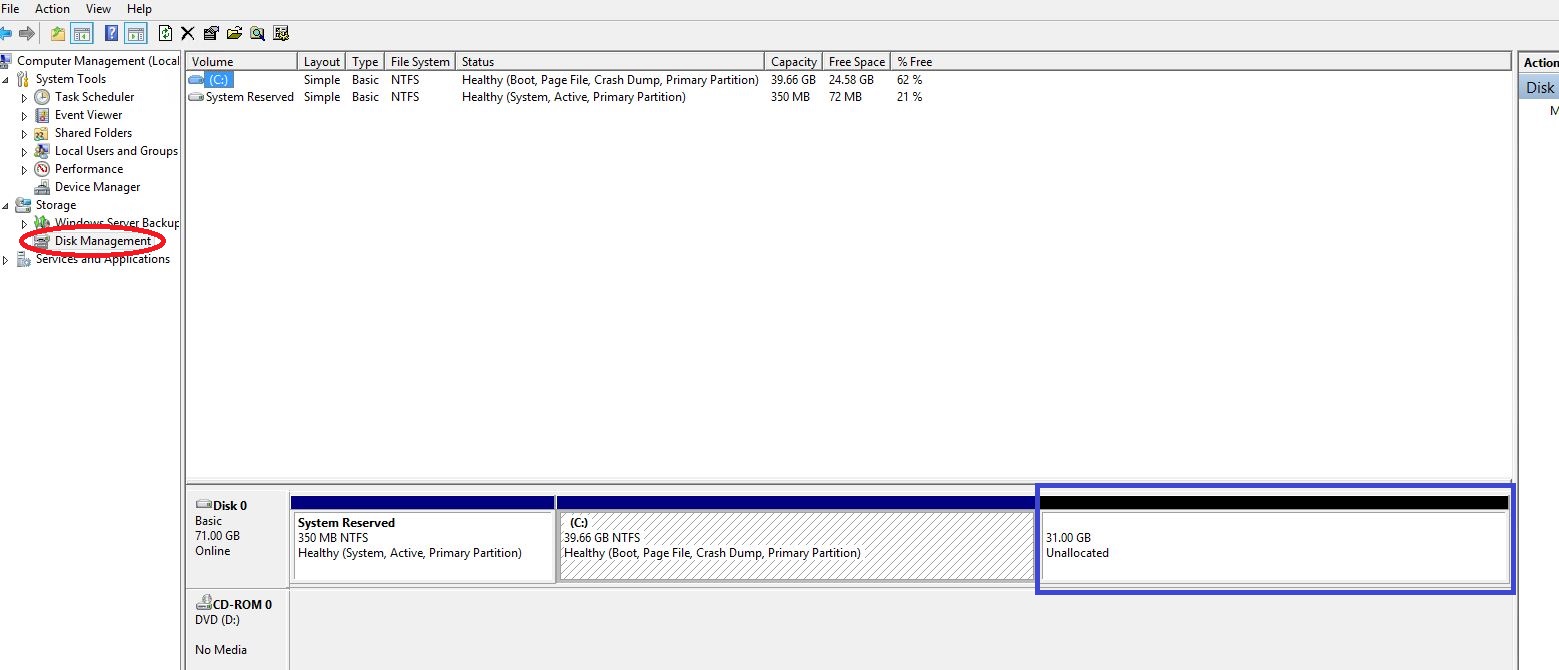Expand Local Users and Groups node
Viewport: 1559px width, 670px height.
(25, 152)
